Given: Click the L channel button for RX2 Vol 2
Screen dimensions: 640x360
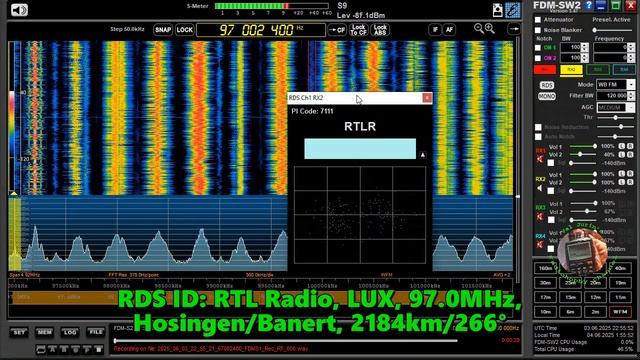Looking at the screenshot, I should tap(622, 182).
